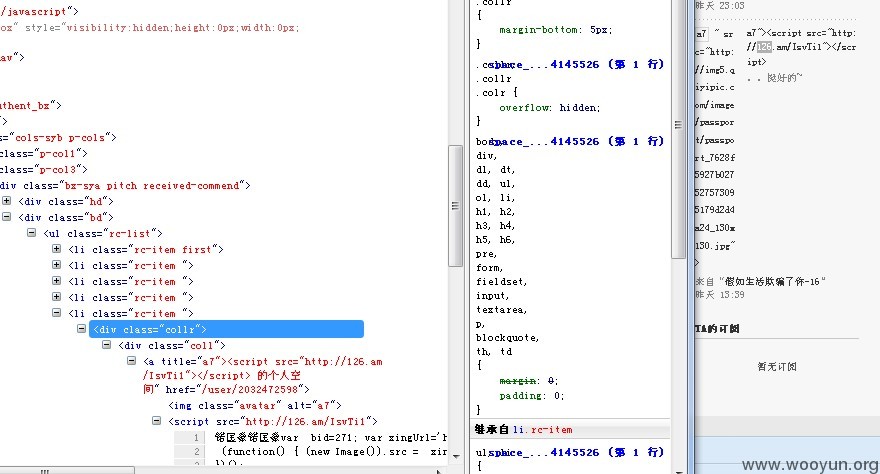This screenshot has height=474, width=880.
Task: Click the "TA的订阅" section heading
Action: click(717, 329)
